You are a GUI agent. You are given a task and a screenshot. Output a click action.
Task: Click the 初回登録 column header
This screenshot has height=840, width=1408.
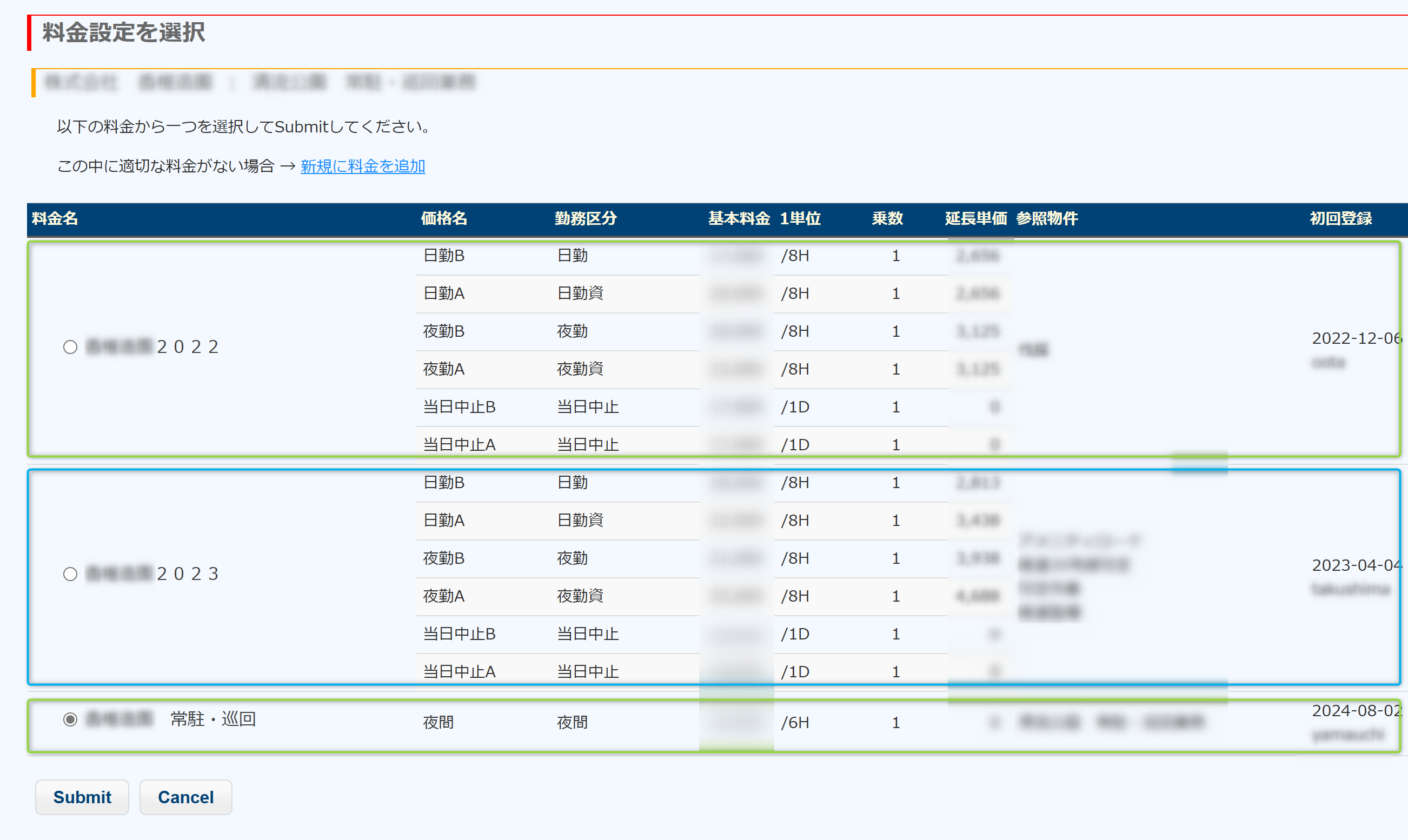pyautogui.click(x=1340, y=218)
